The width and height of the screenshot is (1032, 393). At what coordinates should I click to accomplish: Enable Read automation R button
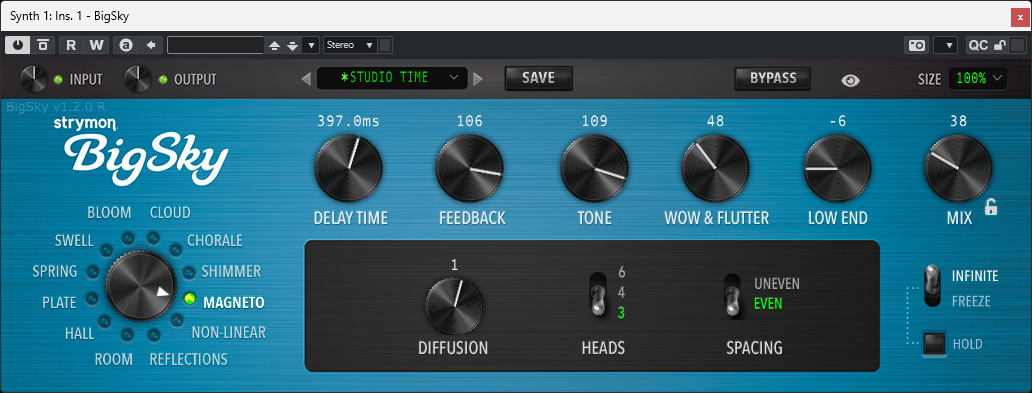click(71, 45)
